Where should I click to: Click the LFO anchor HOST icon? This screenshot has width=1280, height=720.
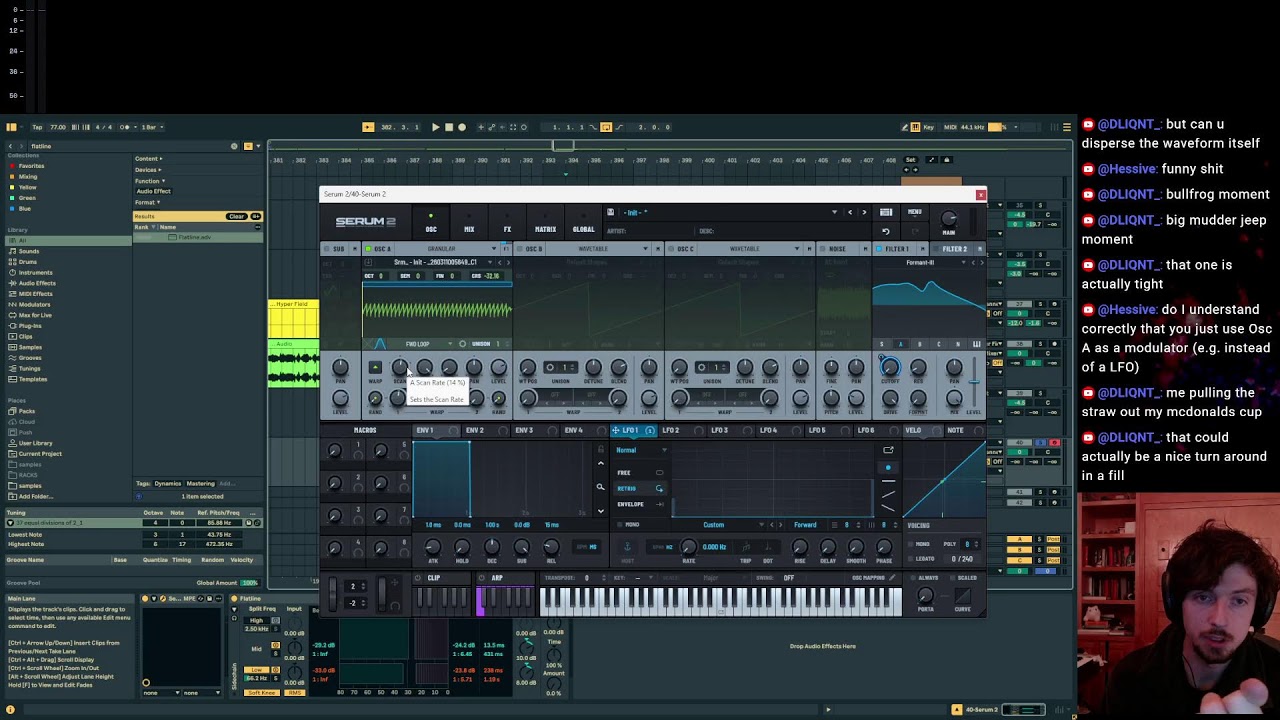point(627,547)
